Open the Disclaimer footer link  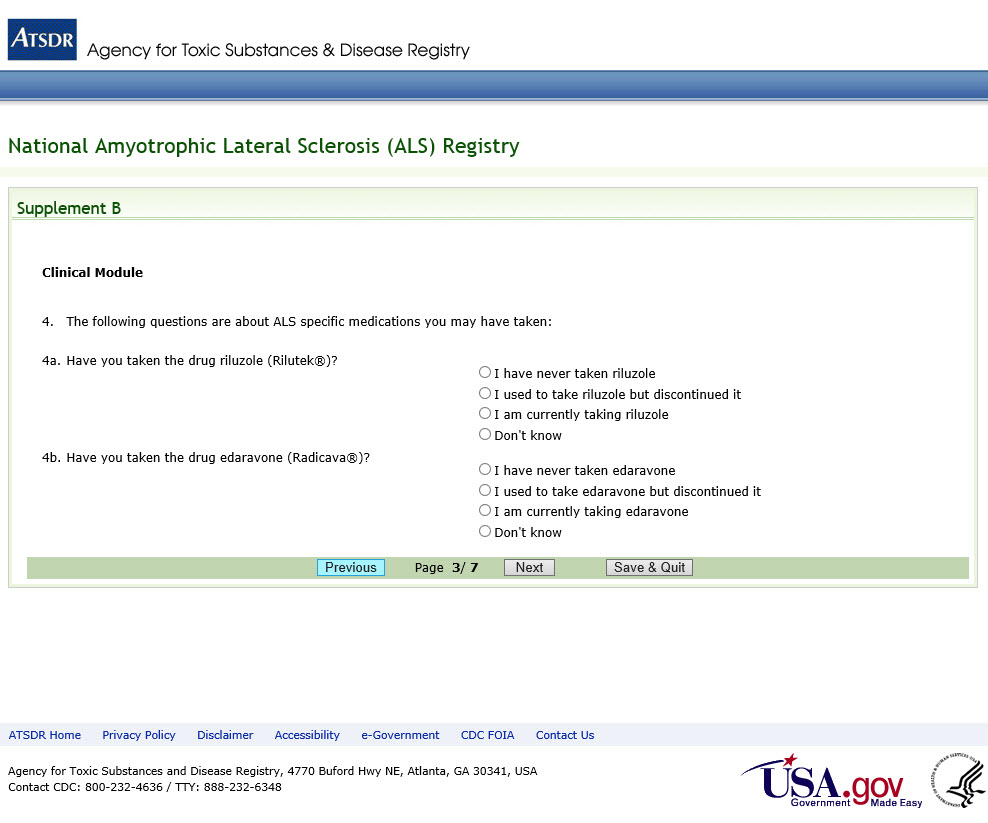(225, 735)
